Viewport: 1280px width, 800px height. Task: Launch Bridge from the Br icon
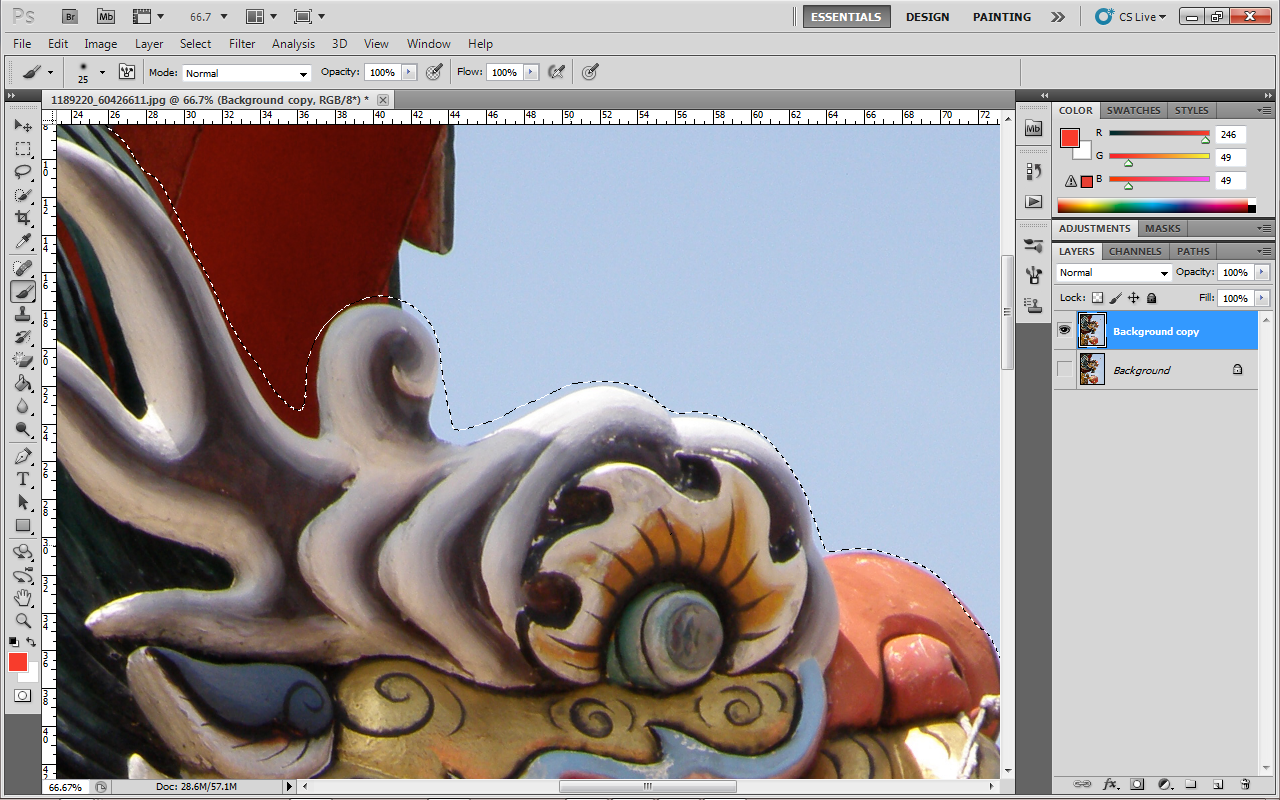(69, 16)
